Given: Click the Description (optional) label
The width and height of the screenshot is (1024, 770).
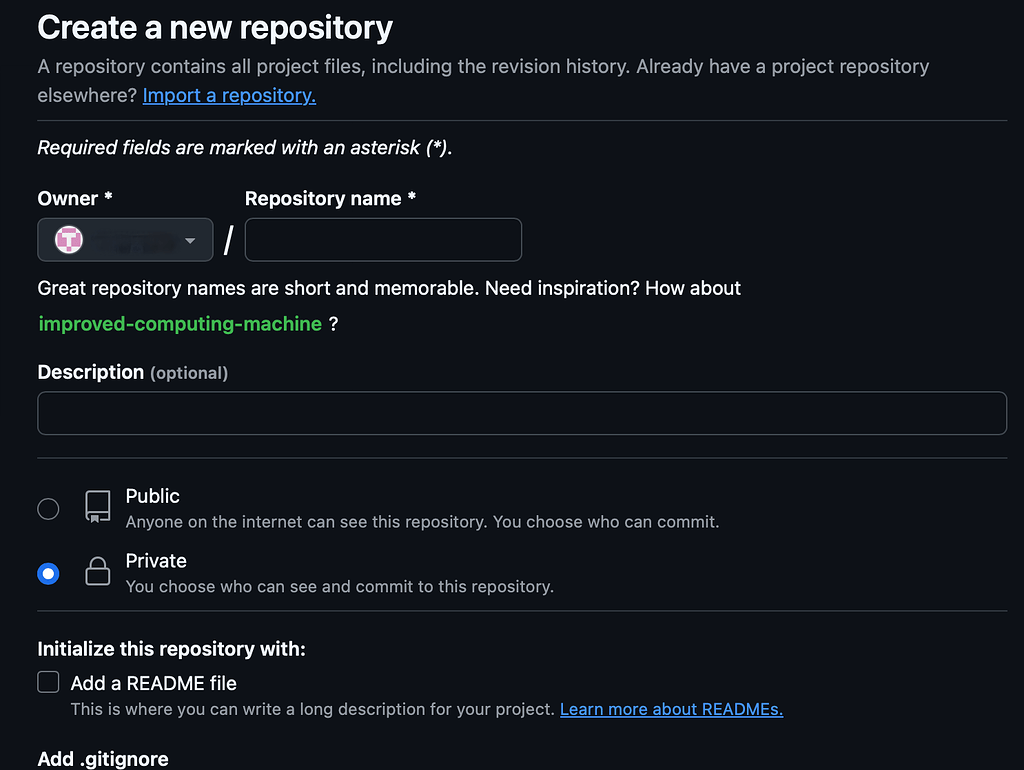Looking at the screenshot, I should point(133,372).
